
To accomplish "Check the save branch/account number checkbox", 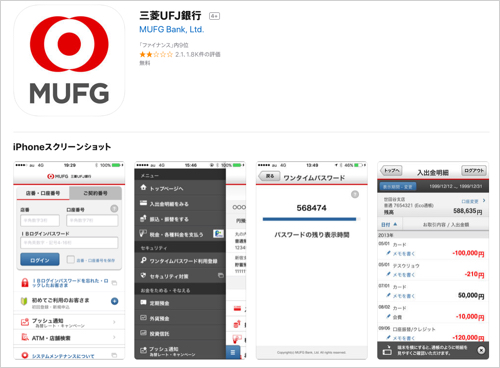I will (x=70, y=259).
